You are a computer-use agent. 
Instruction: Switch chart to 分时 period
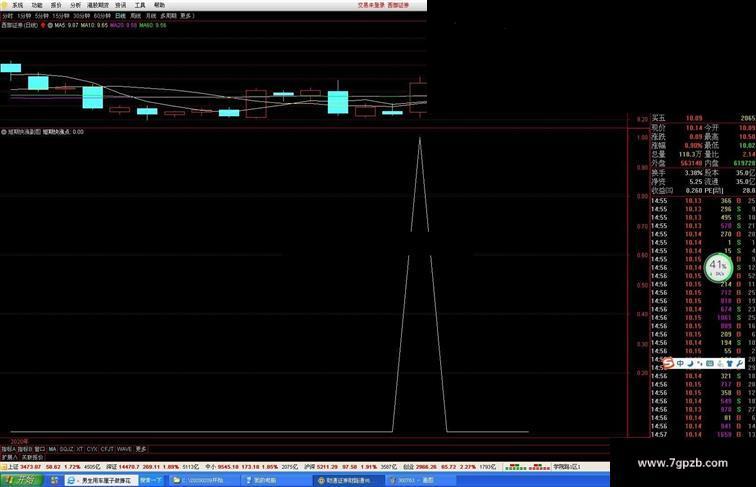click(8, 16)
